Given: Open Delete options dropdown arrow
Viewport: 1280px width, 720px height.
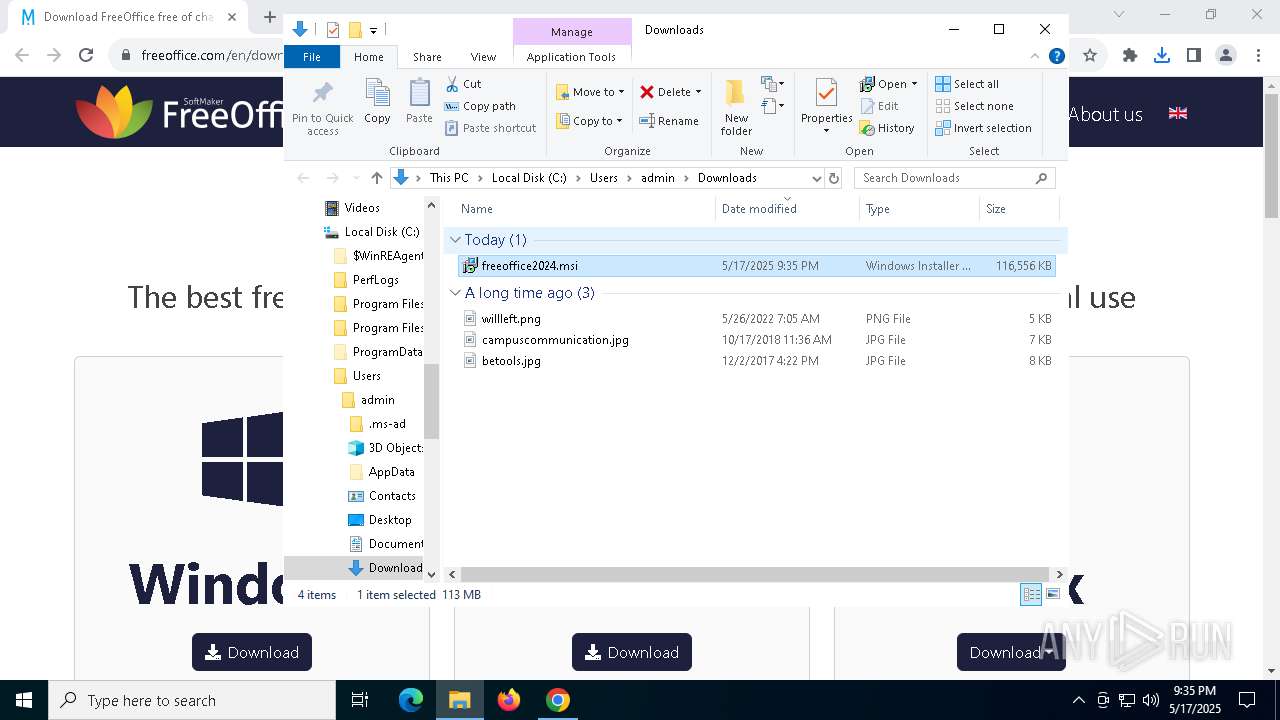Looking at the screenshot, I should 698,92.
